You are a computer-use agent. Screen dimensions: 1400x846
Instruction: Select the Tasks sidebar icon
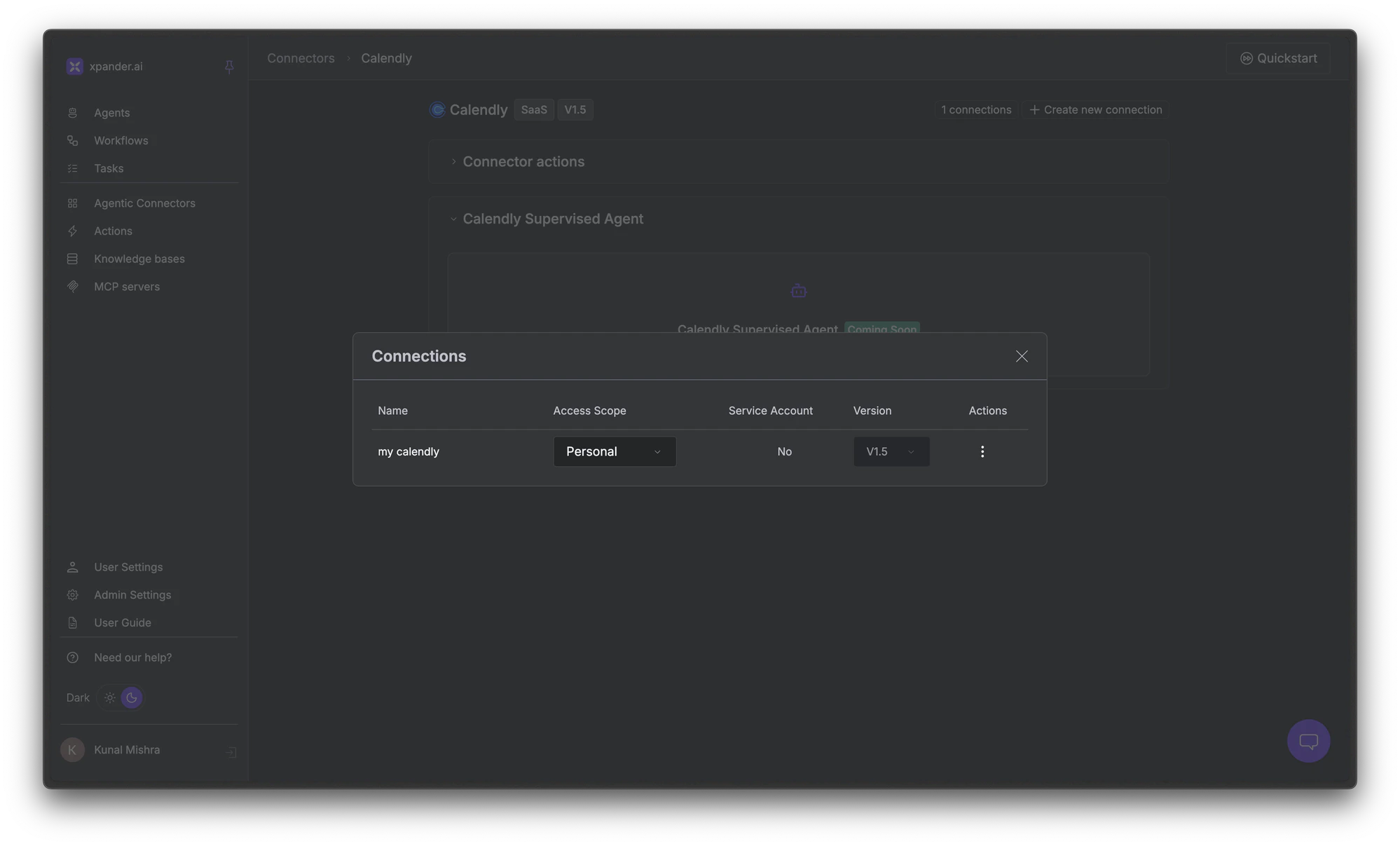click(74, 168)
